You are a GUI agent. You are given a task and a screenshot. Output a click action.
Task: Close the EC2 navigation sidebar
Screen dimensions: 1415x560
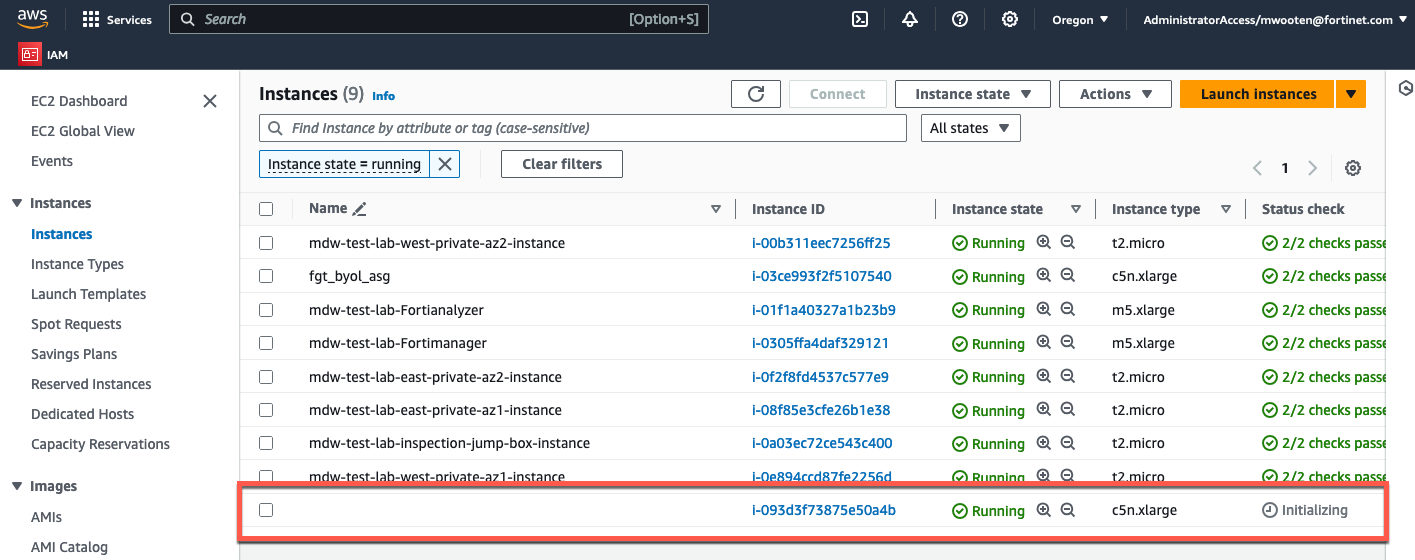(210, 101)
